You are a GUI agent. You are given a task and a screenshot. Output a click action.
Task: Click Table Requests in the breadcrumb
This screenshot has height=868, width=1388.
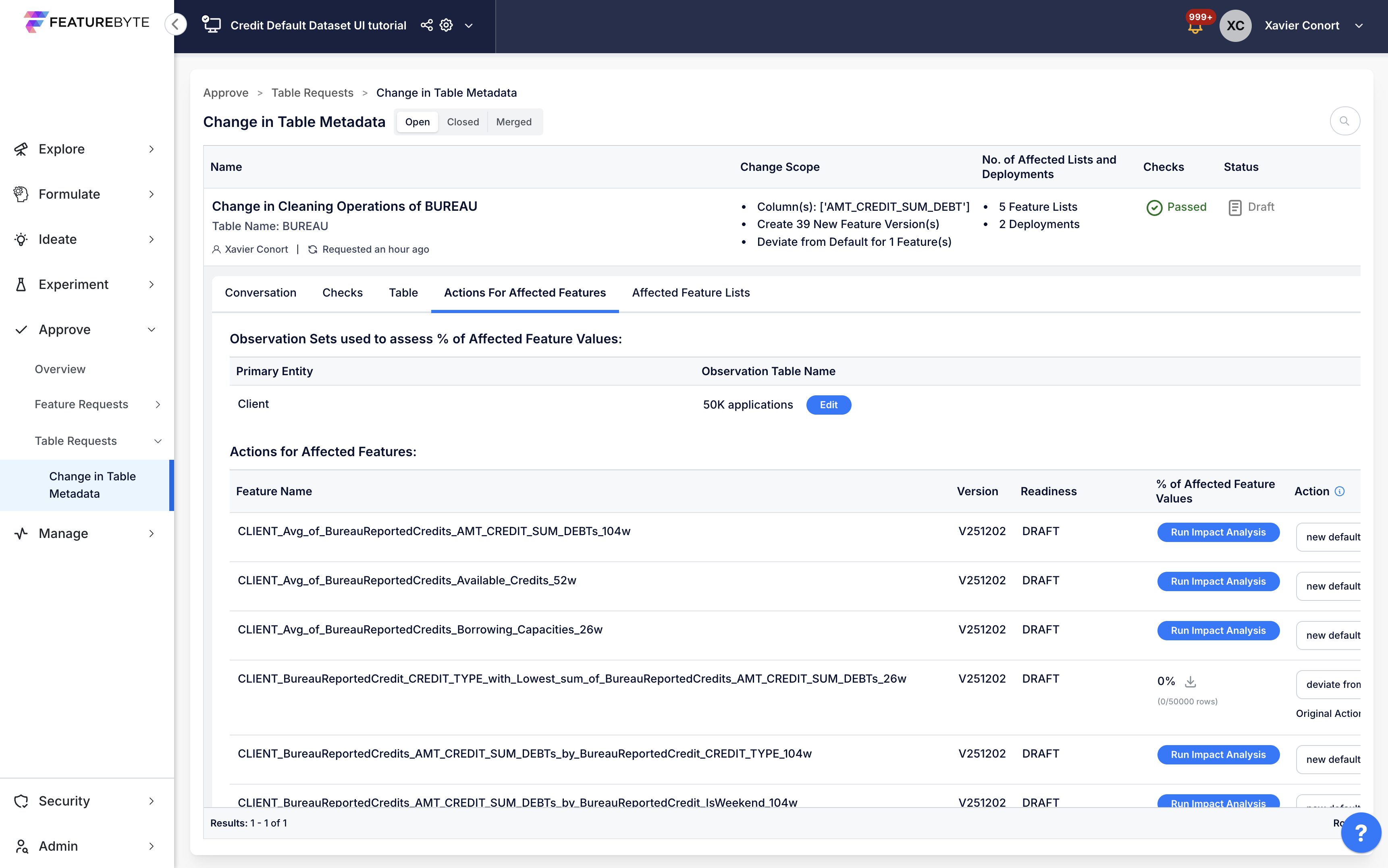click(x=312, y=93)
